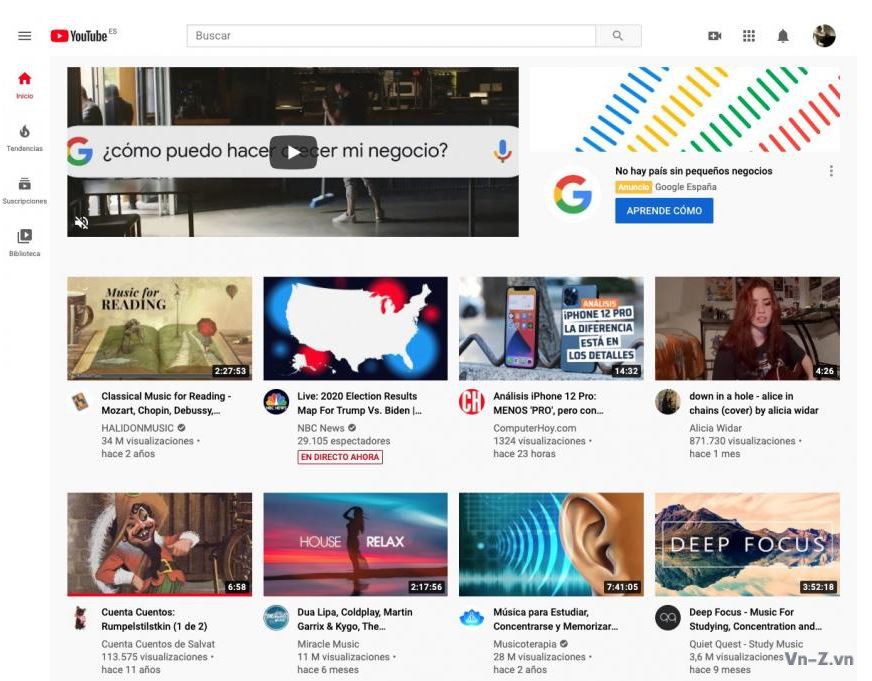Click the HALIDONMUSIC channel name
The image size is (872, 681).
[137, 428]
